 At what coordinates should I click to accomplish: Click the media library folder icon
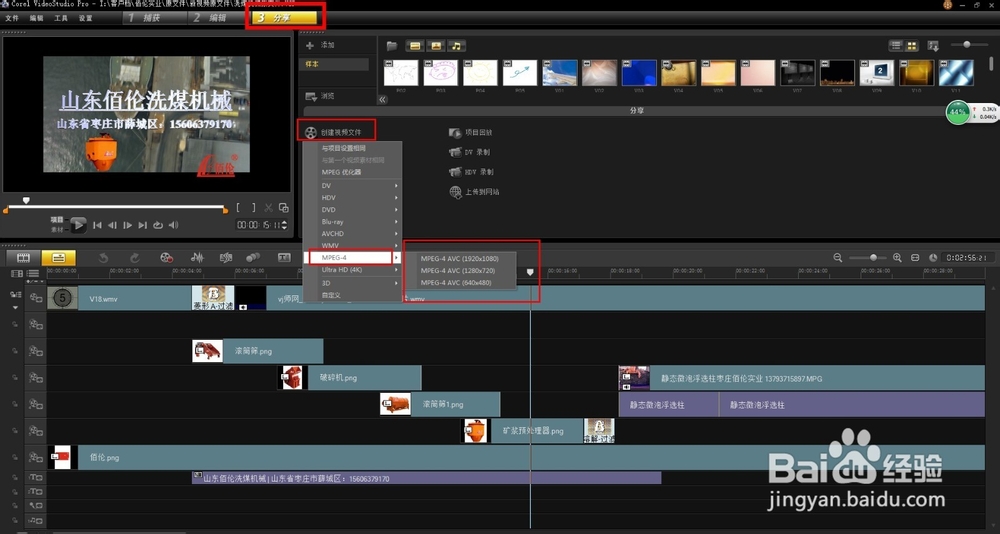[x=392, y=46]
